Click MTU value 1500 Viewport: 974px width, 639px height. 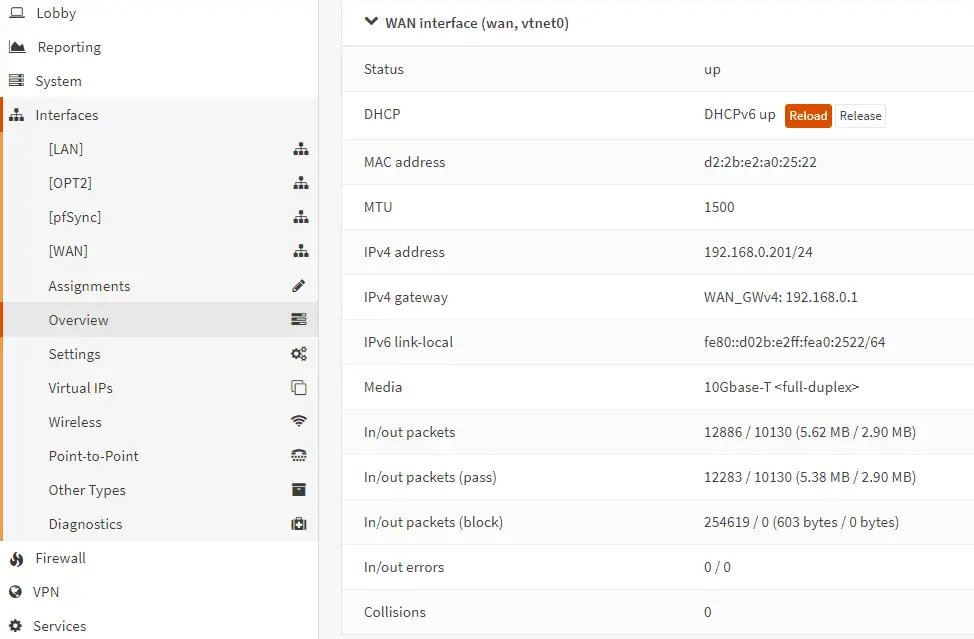[x=719, y=207]
